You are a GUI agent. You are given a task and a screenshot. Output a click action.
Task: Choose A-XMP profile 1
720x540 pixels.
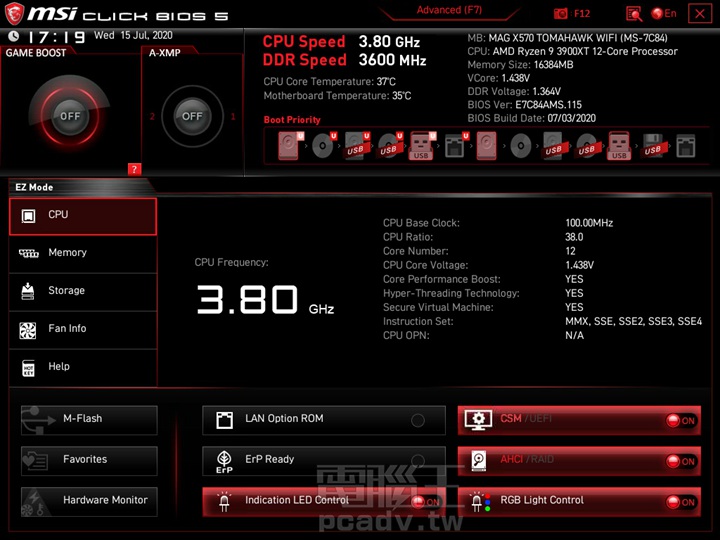coord(233,116)
